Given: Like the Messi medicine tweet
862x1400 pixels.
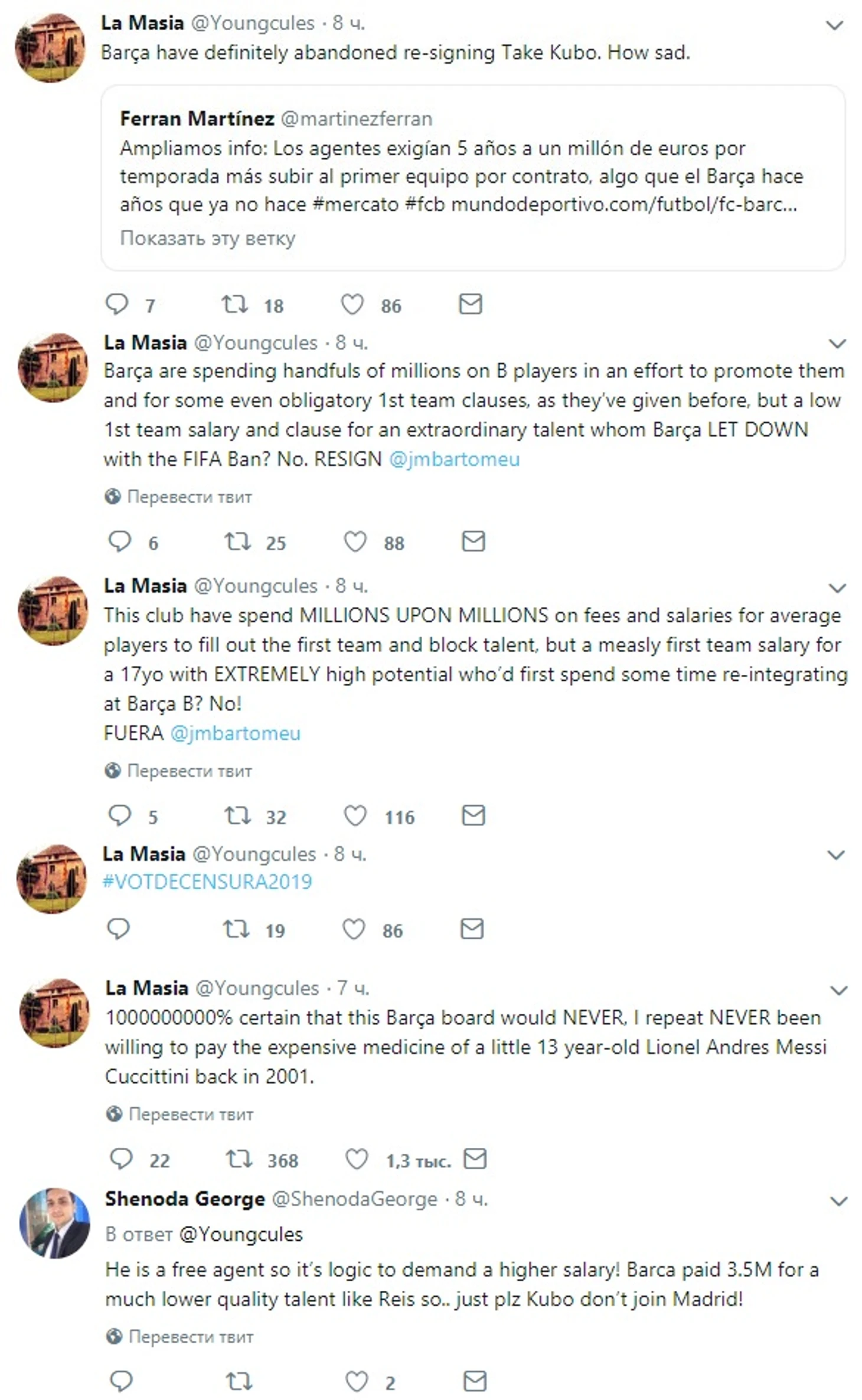Looking at the screenshot, I should tap(356, 1159).
